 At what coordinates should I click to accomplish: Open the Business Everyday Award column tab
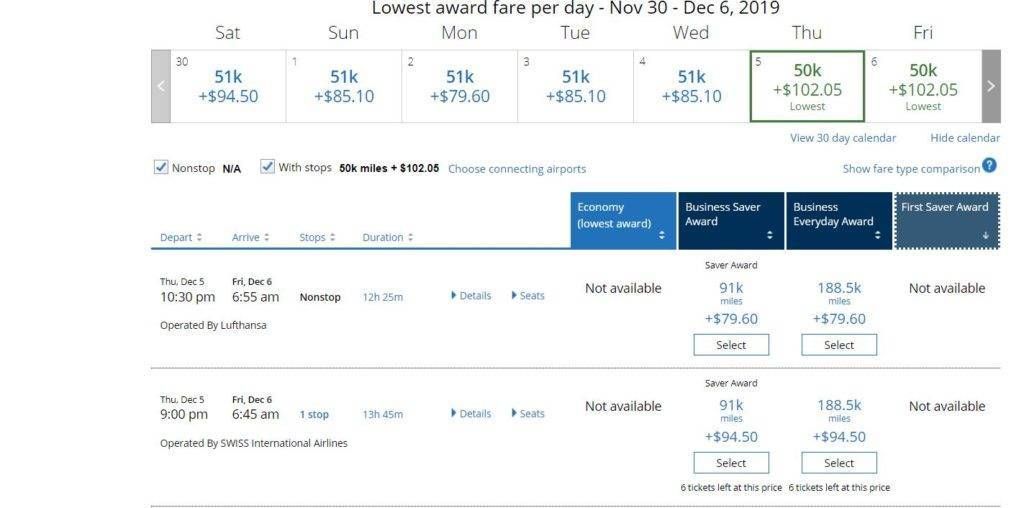point(839,221)
